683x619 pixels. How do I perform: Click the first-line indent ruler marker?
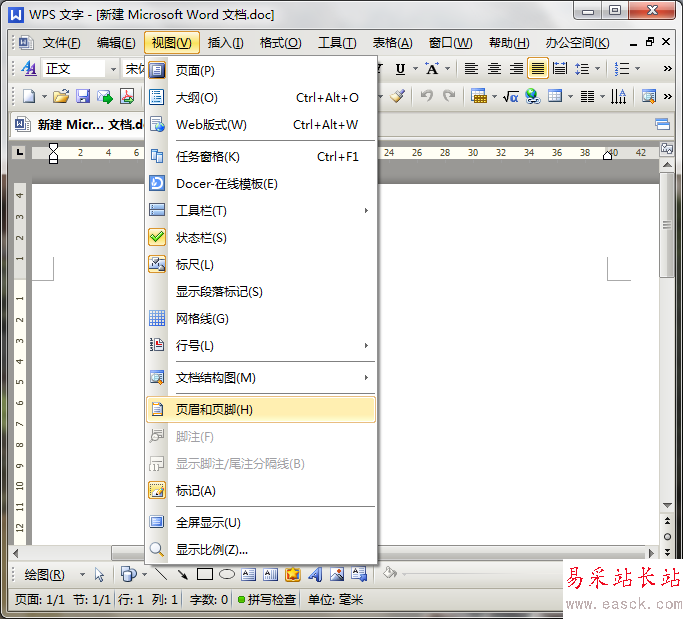pos(53,148)
